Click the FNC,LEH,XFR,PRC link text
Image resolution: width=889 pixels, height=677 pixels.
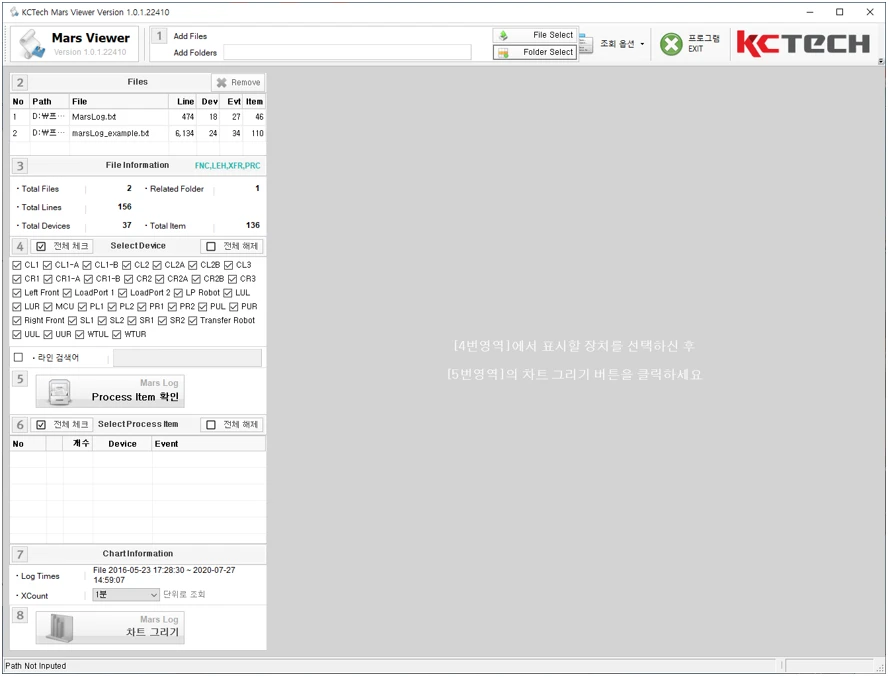(227, 166)
